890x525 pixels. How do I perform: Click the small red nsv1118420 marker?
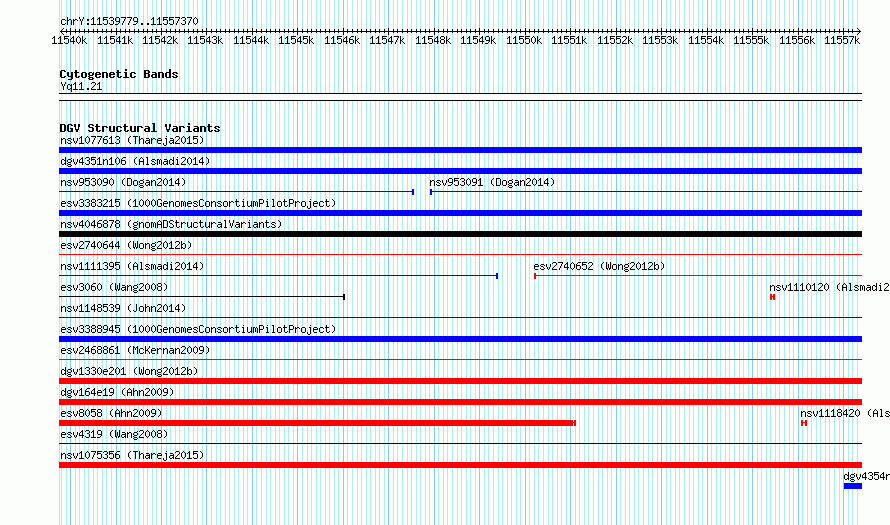tap(804, 423)
